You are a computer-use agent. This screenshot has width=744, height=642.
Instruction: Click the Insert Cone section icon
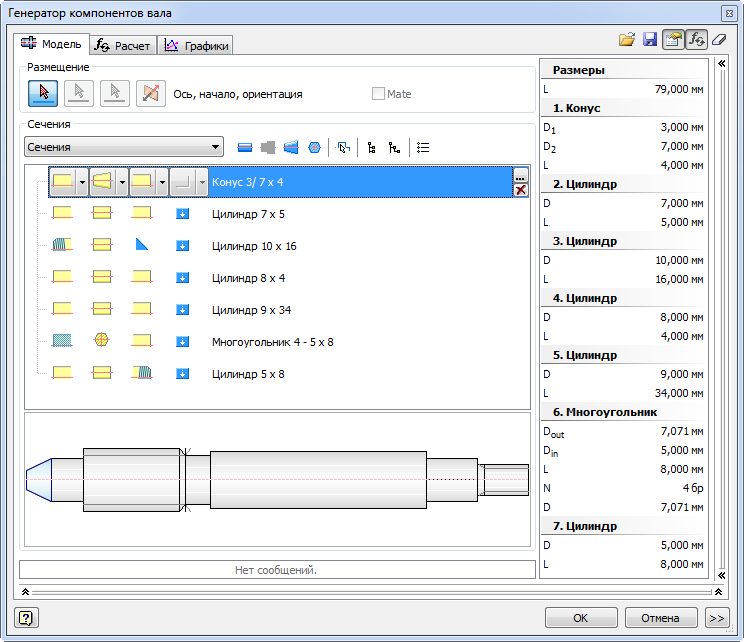click(291, 147)
